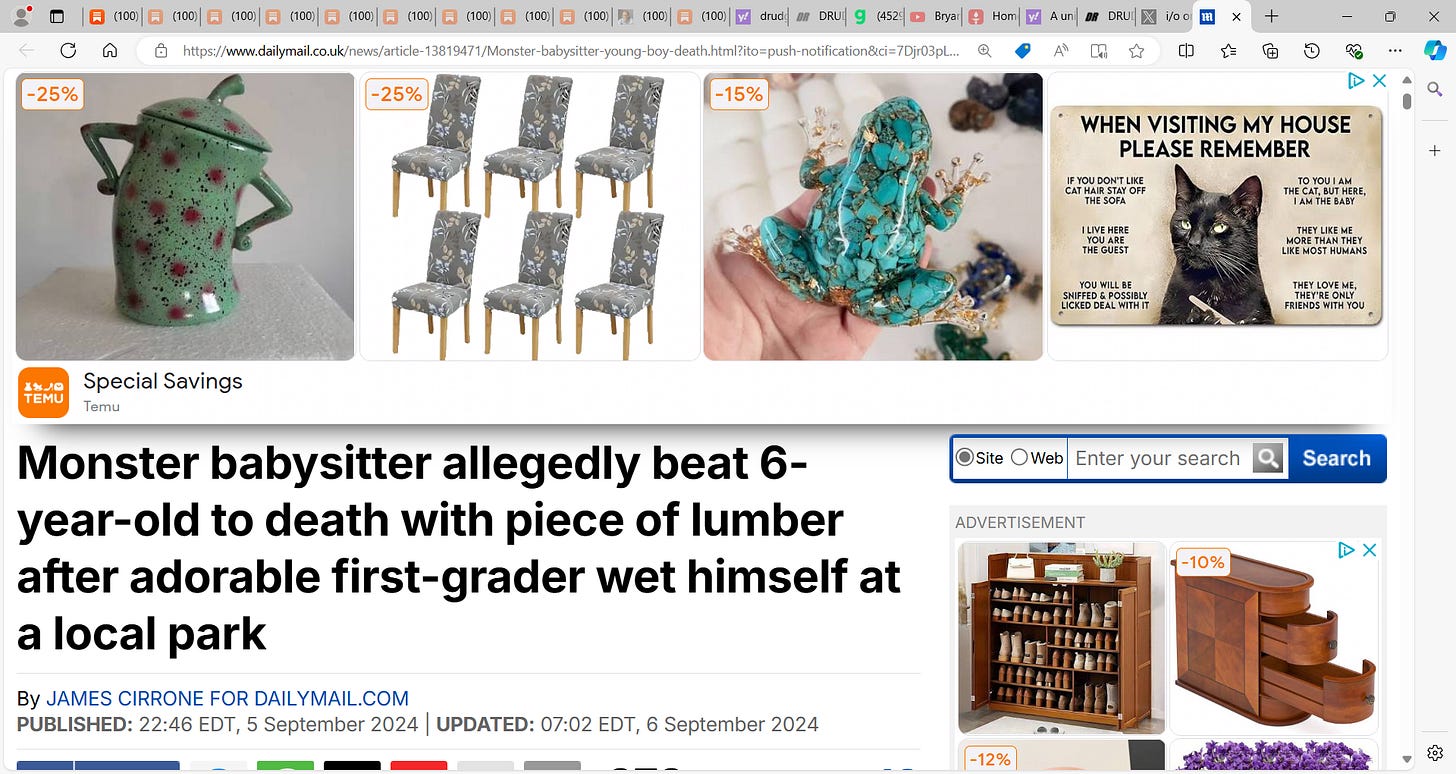Add this page to favorites star
The width and height of the screenshot is (1456, 774).
coord(1136,51)
